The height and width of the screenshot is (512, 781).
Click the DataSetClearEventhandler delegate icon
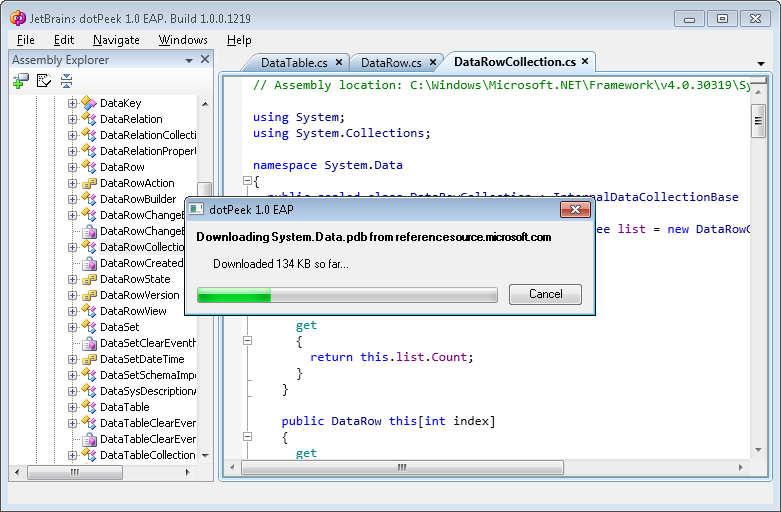[x=89, y=343]
